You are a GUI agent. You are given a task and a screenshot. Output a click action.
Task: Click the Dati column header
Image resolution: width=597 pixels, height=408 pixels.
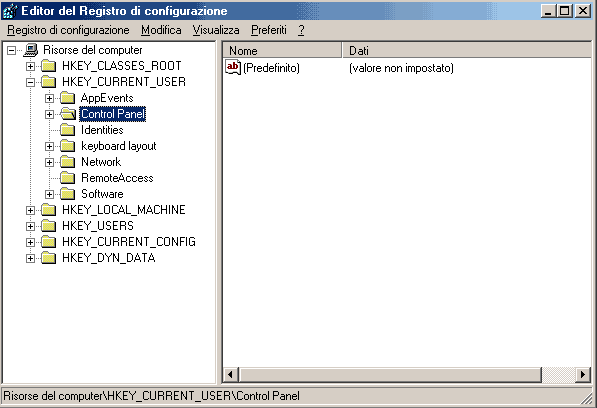pyautogui.click(x=466, y=51)
